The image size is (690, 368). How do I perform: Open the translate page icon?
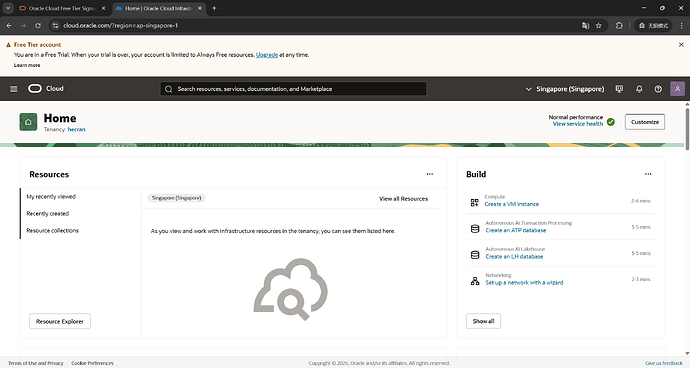(x=585, y=26)
